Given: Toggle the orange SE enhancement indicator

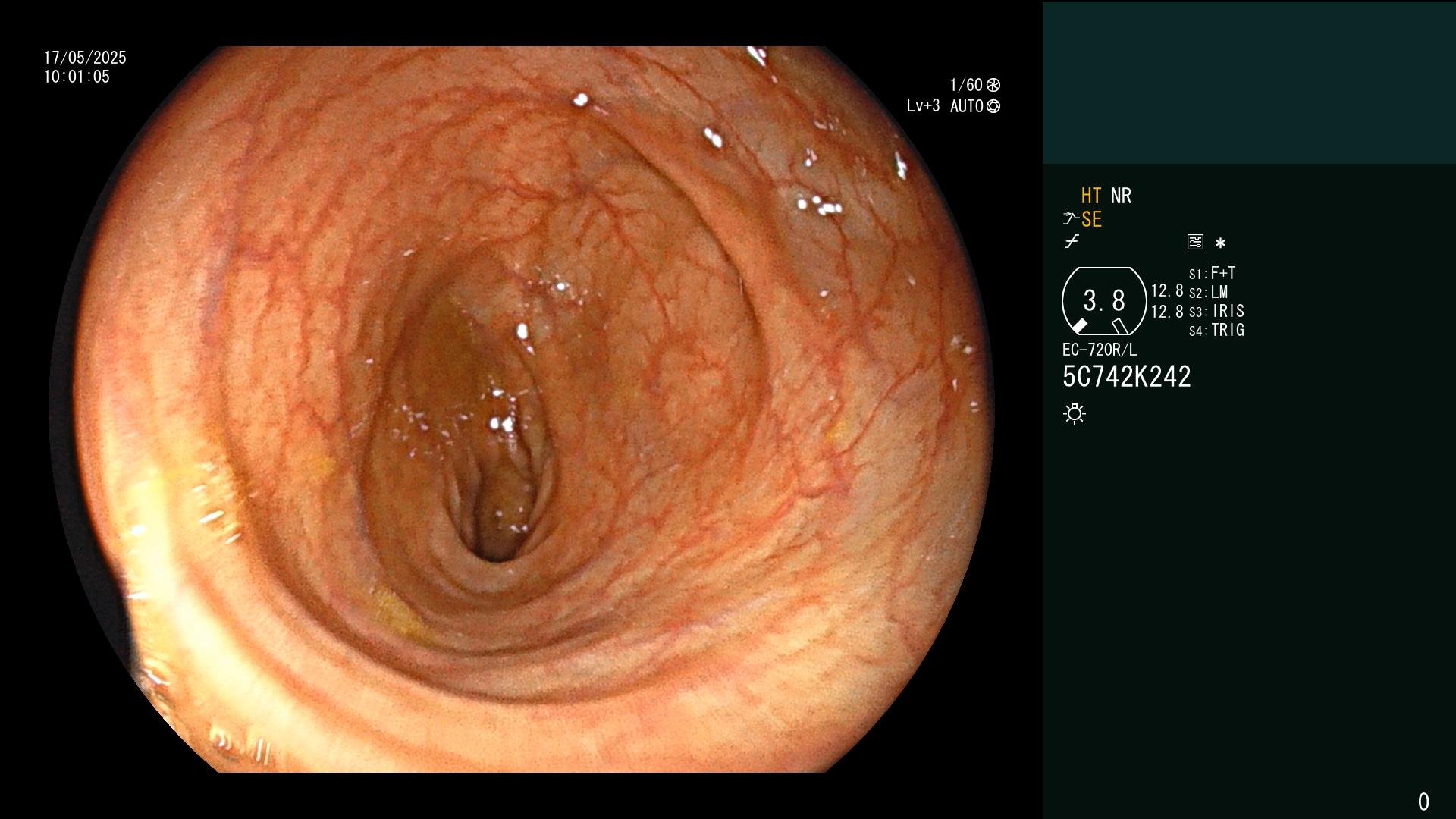Looking at the screenshot, I should 1091,219.
